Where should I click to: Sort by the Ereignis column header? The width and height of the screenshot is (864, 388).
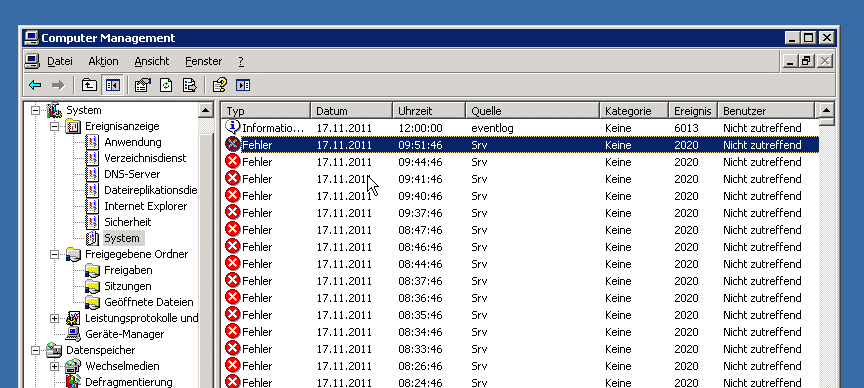pos(693,111)
